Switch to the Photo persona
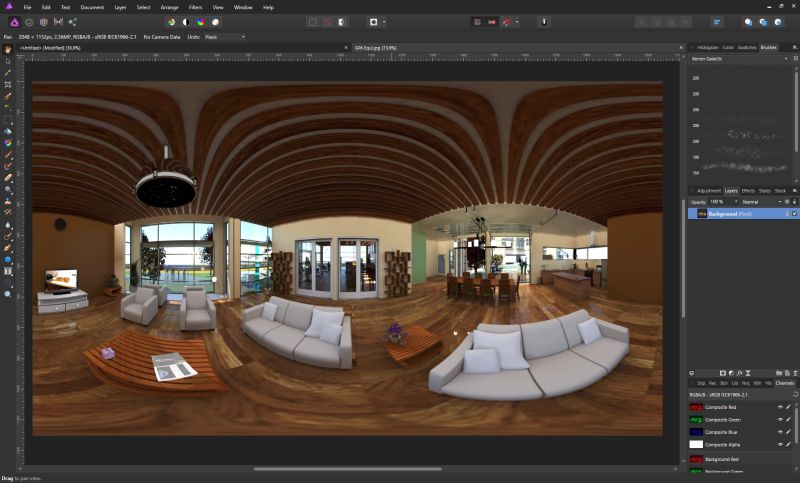Image resolution: width=800 pixels, height=483 pixels. [x=14, y=22]
